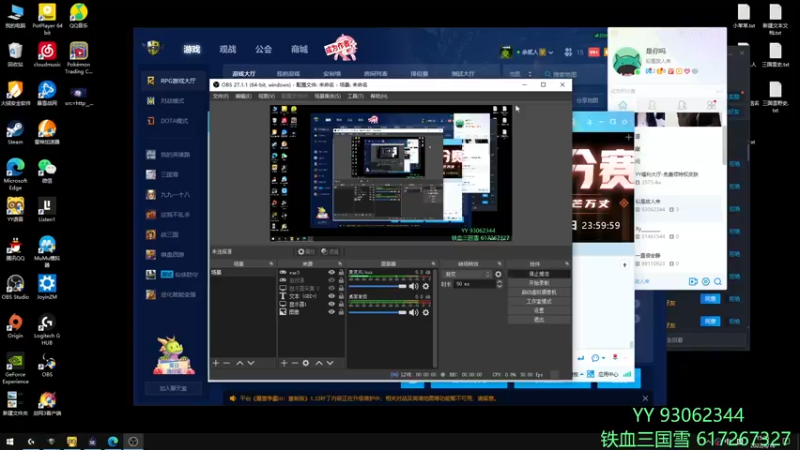The width and height of the screenshot is (800, 450).
Task: Toggle visibility of the display capture source
Action: (x=332, y=304)
